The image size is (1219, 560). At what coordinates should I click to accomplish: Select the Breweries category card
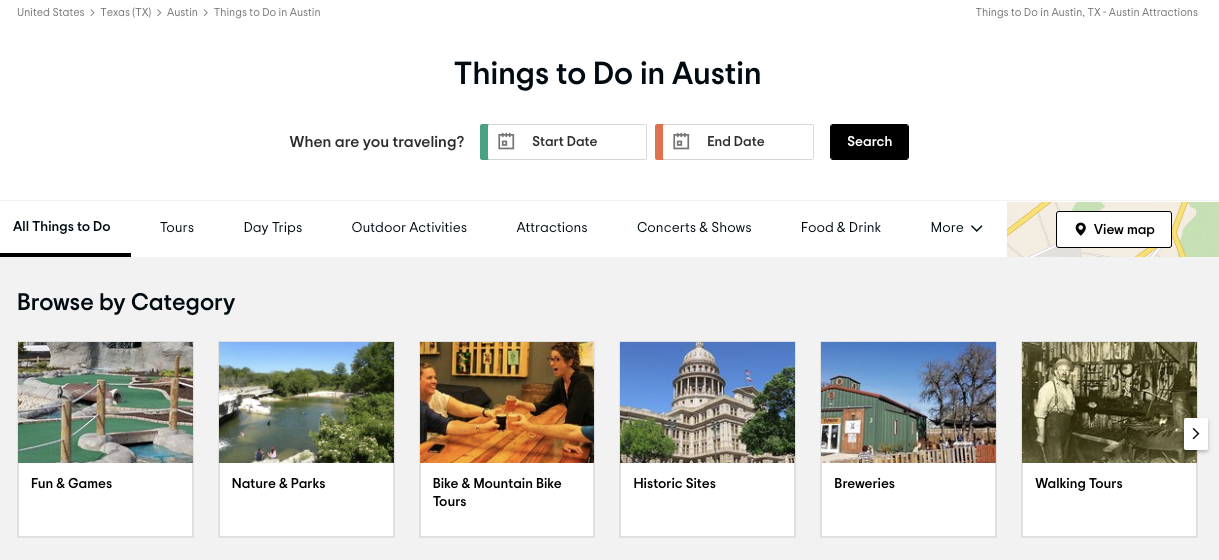pos(908,440)
